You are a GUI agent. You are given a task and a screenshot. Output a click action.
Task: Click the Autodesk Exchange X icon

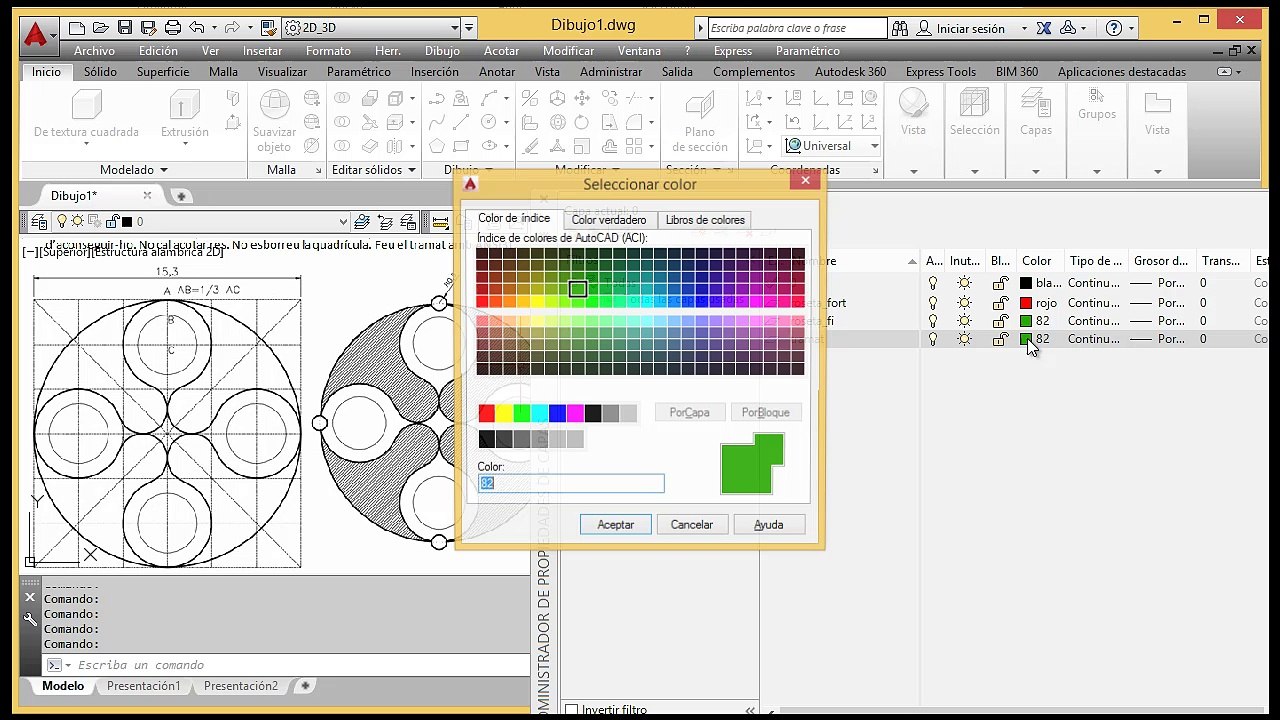click(1045, 28)
